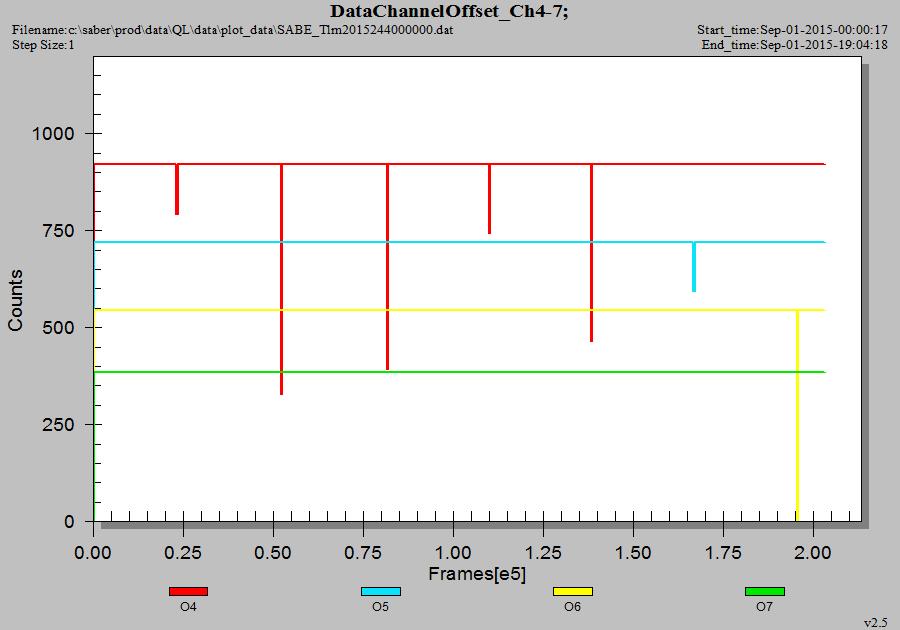Click the red O4 legend swatch
The width and height of the screenshot is (900, 630).
(188, 592)
